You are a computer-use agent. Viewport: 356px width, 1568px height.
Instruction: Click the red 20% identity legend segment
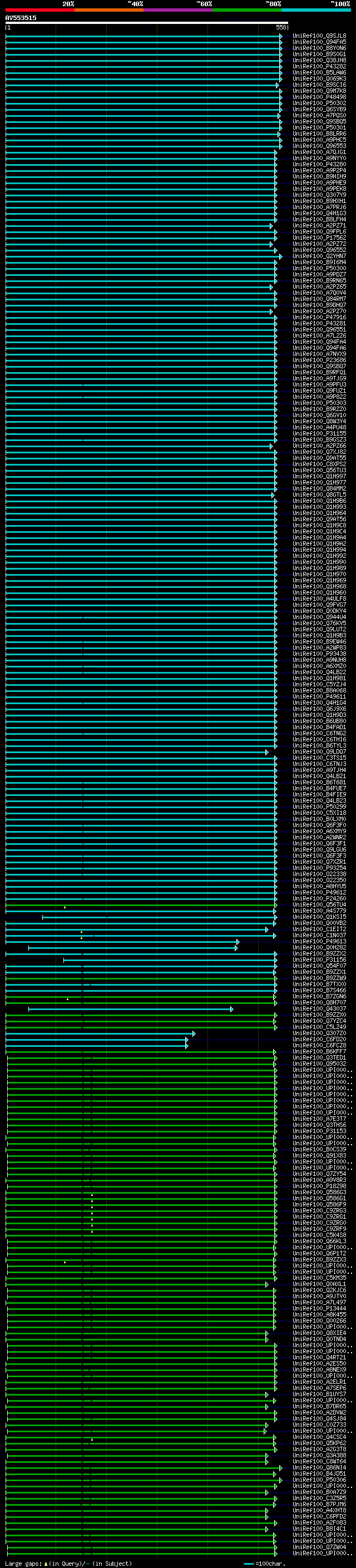(x=39, y=10)
